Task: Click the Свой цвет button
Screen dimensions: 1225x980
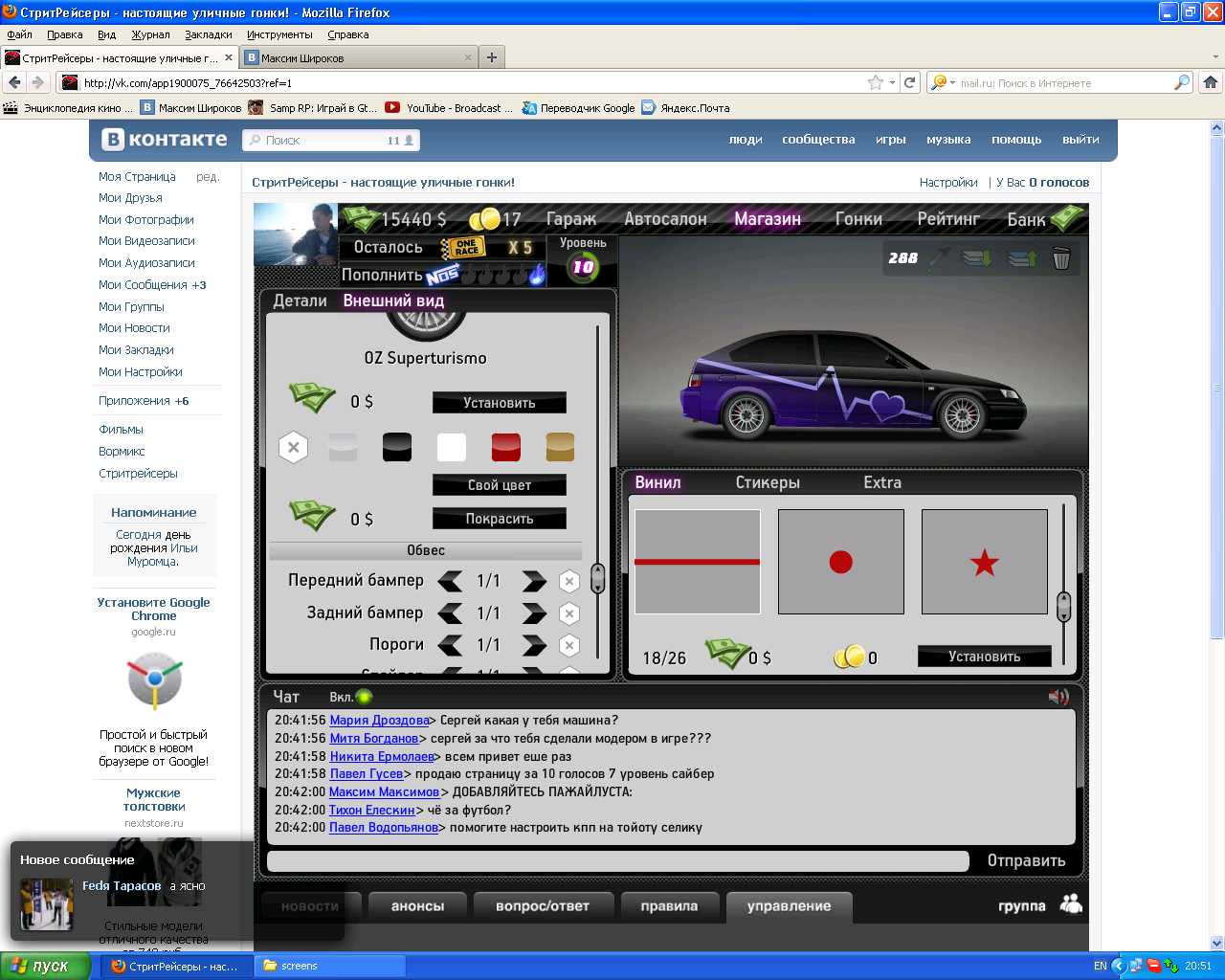Action: 500,485
